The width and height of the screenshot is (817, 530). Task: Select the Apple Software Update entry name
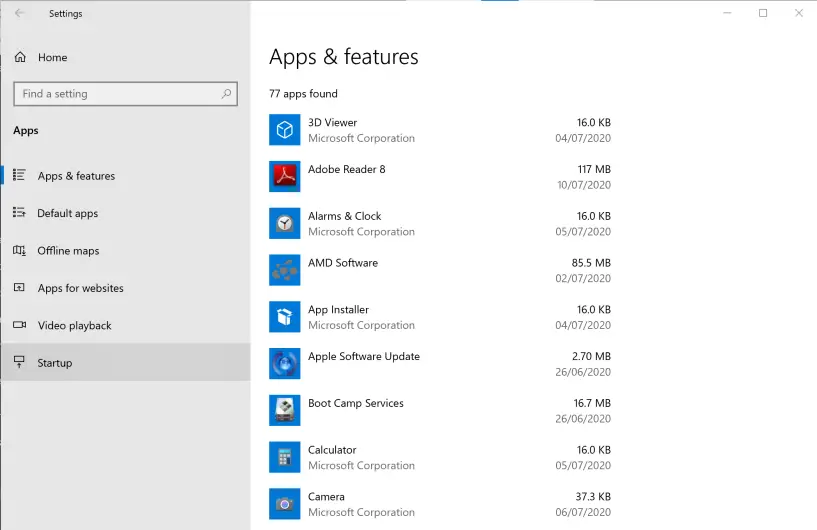pyautogui.click(x=364, y=356)
